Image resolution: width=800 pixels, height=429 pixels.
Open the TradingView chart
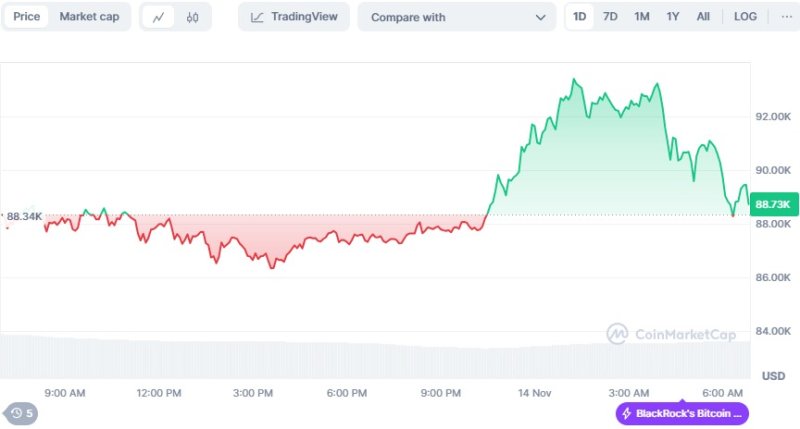(x=294, y=17)
